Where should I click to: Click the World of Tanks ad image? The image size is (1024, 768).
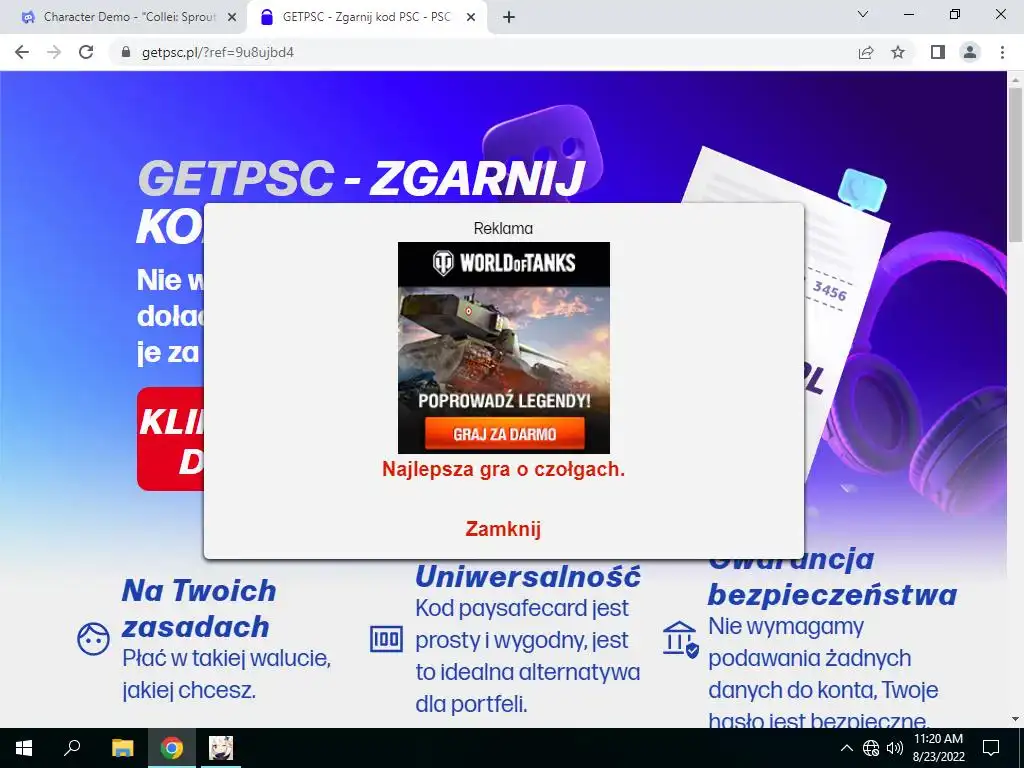pyautogui.click(x=504, y=347)
